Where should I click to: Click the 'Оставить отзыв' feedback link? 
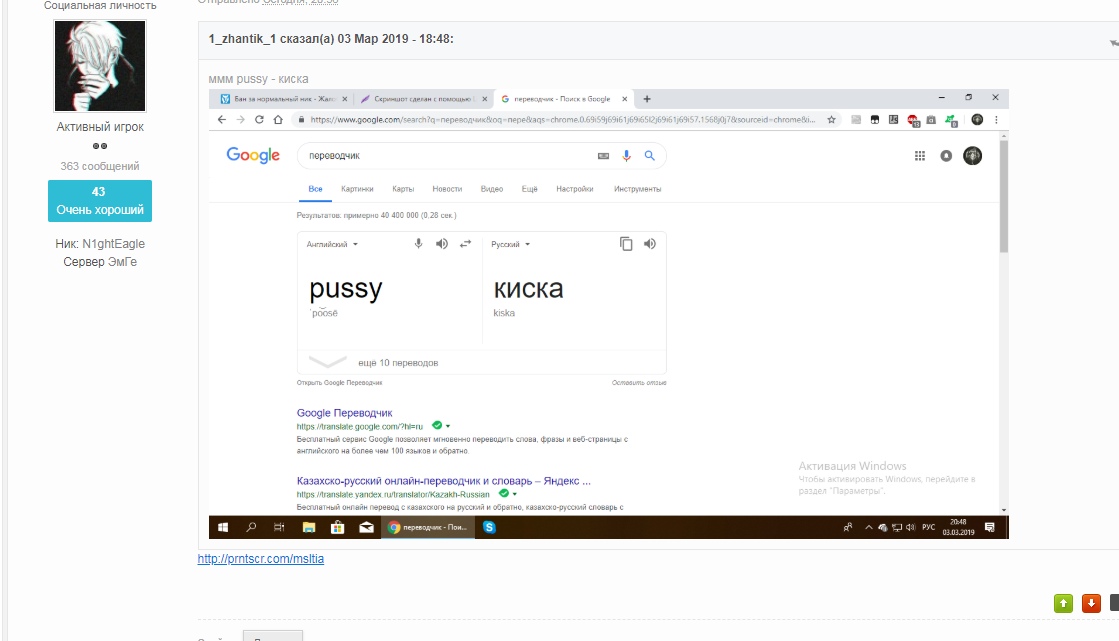tap(639, 383)
